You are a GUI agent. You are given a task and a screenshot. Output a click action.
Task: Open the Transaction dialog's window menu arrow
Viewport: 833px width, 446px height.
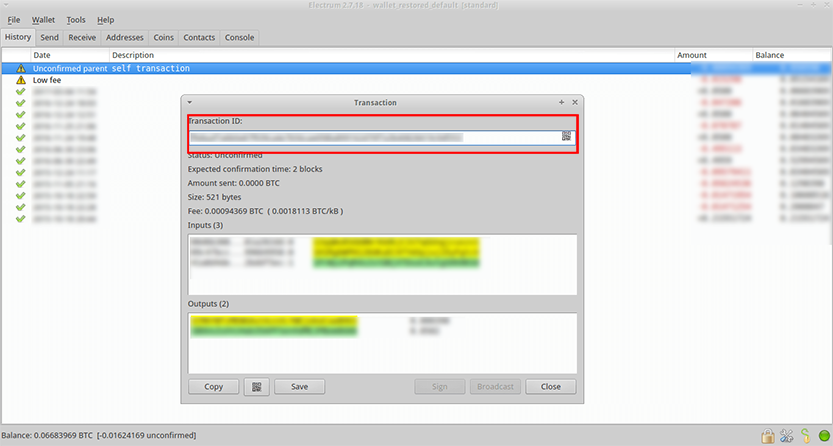coord(190,102)
